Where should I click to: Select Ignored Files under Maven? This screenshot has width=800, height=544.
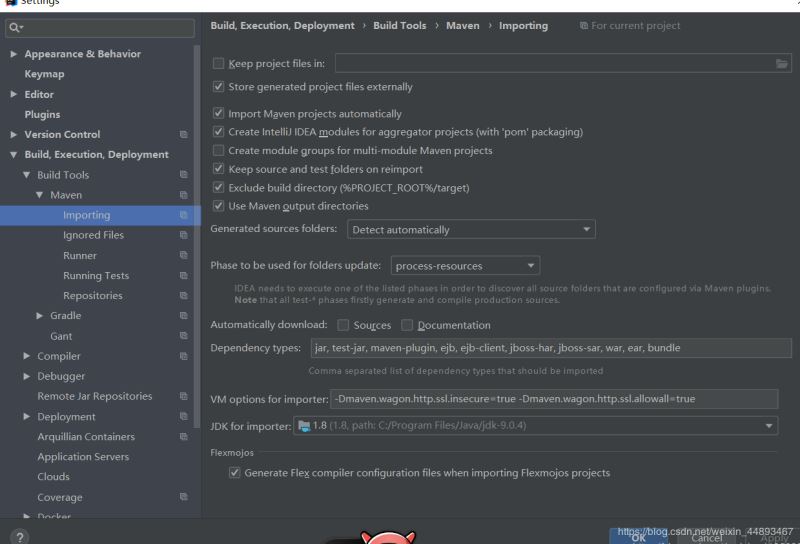point(93,235)
